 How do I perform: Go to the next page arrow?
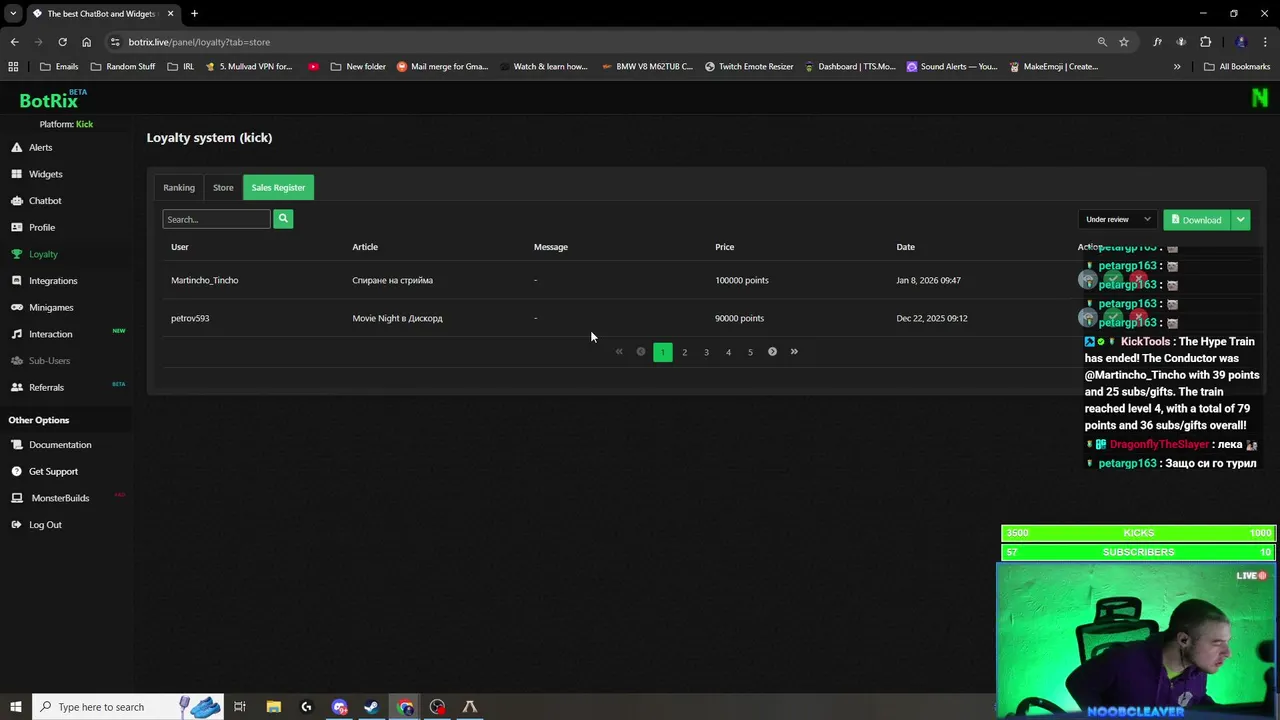(x=772, y=351)
